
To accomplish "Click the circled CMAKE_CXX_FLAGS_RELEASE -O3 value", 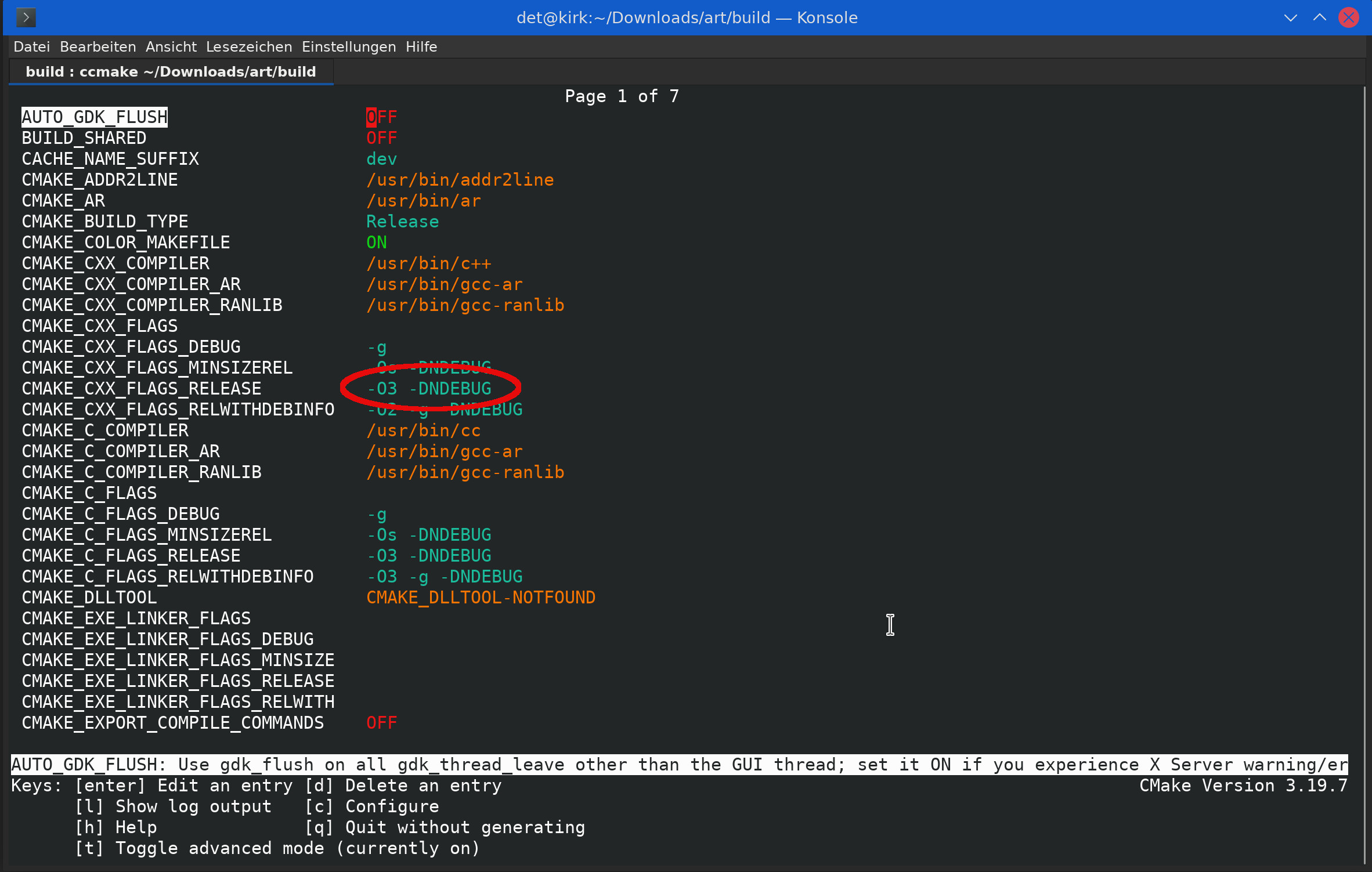I will point(429,389).
